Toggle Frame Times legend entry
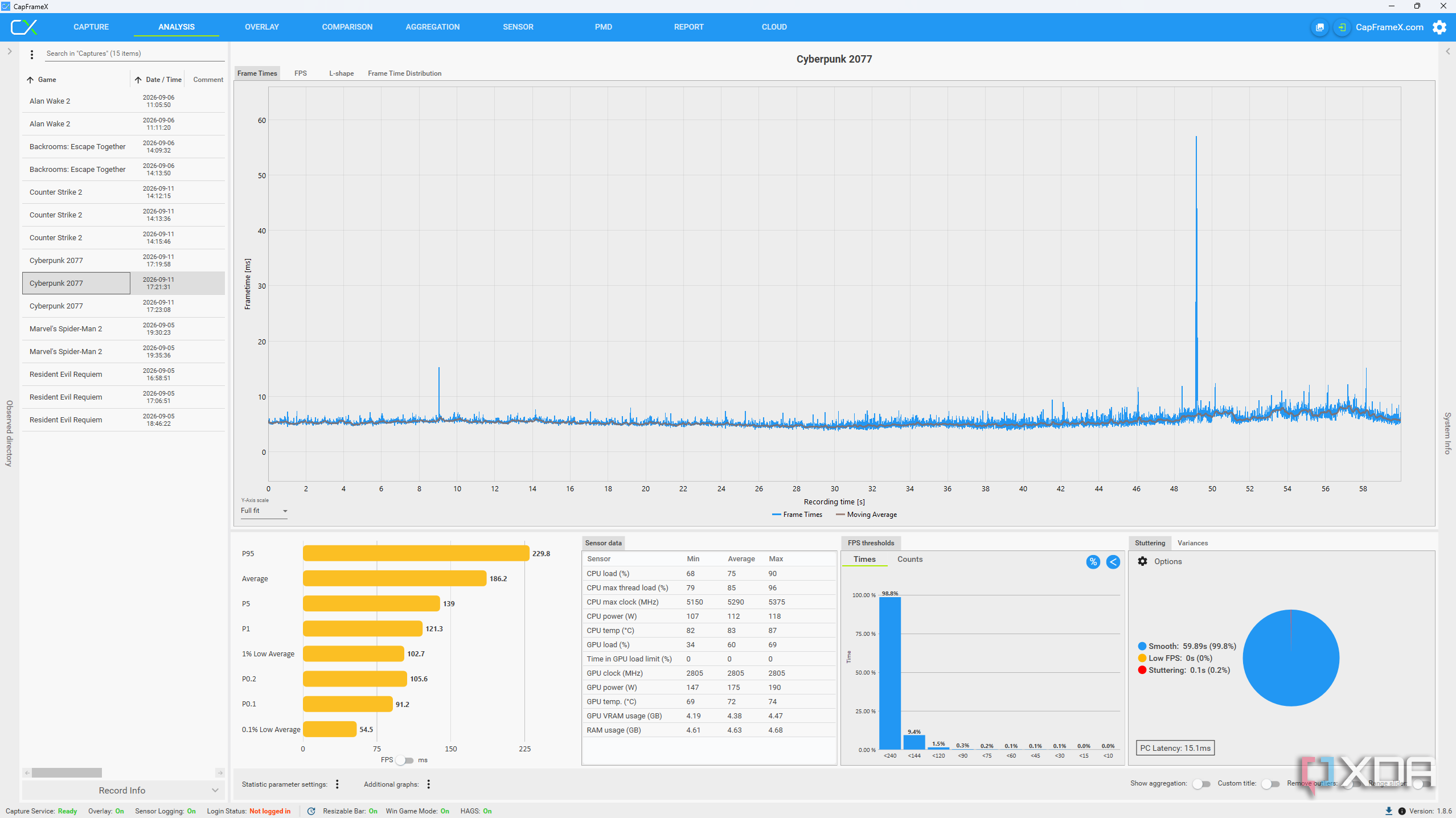This screenshot has width=1456, height=818. [x=797, y=515]
